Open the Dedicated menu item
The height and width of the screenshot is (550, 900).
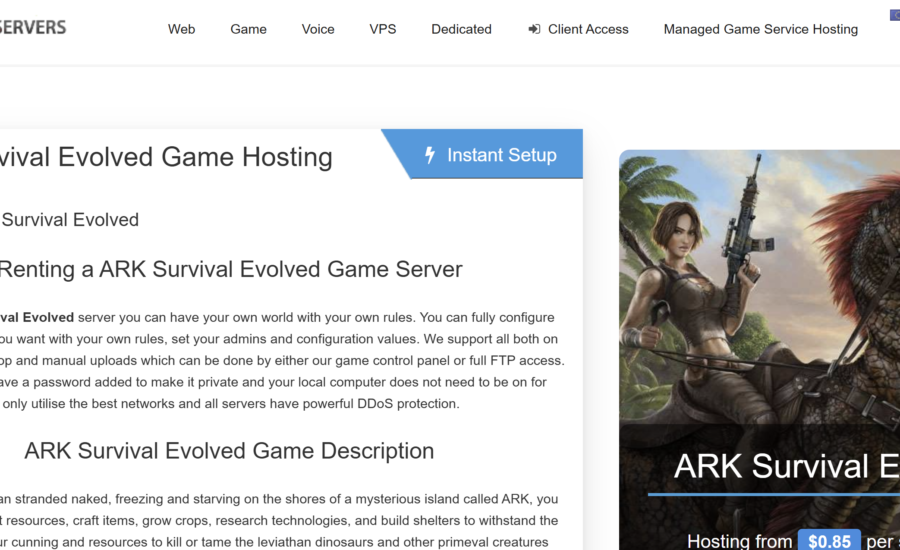click(x=461, y=29)
